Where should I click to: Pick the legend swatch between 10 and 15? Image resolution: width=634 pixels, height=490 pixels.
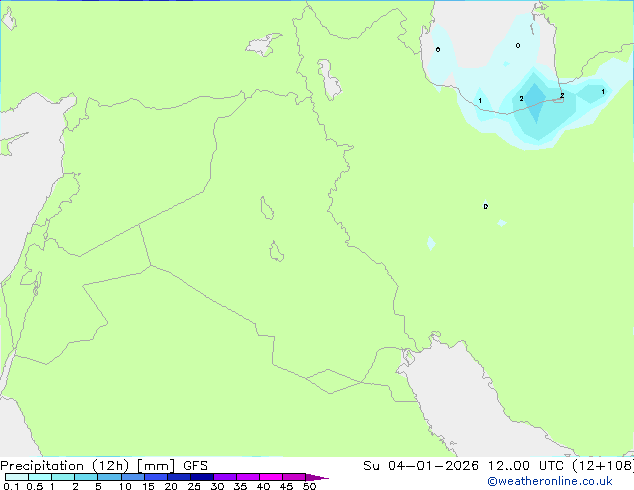click(x=132, y=477)
